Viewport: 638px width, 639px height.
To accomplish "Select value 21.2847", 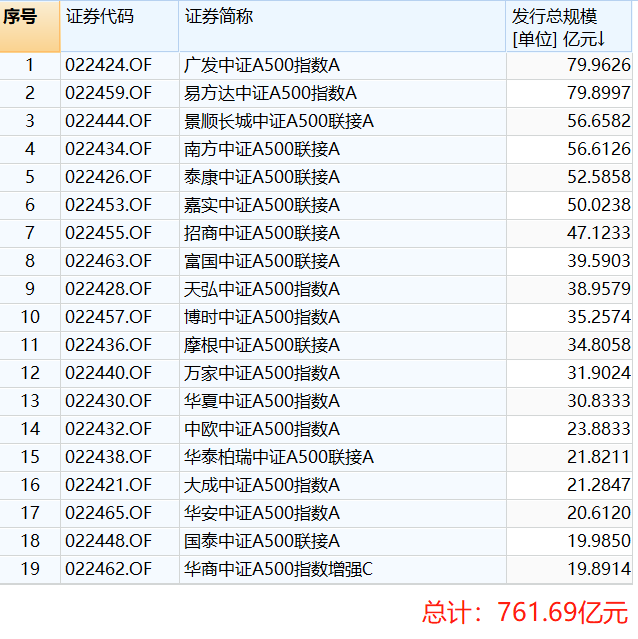I will point(569,485).
